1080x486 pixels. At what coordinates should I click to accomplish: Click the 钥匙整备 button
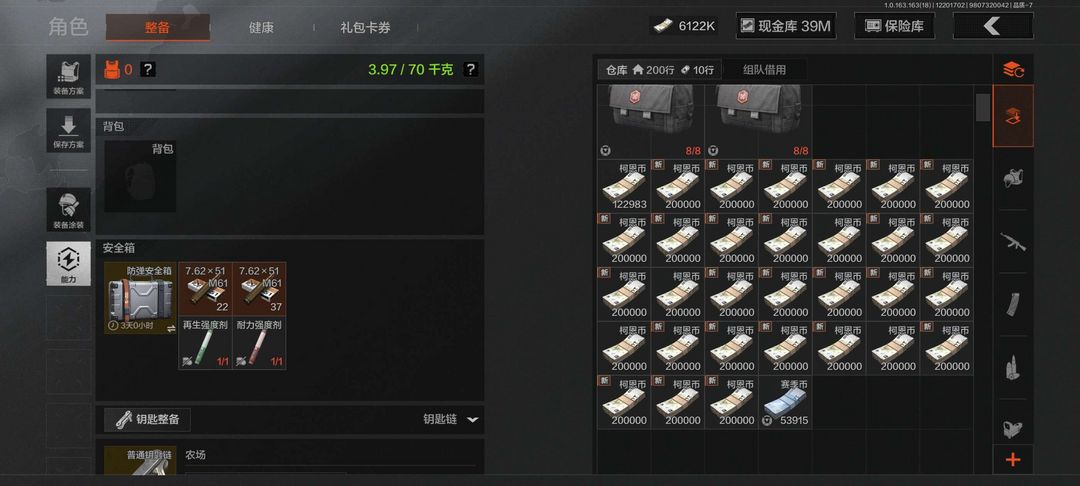click(147, 419)
